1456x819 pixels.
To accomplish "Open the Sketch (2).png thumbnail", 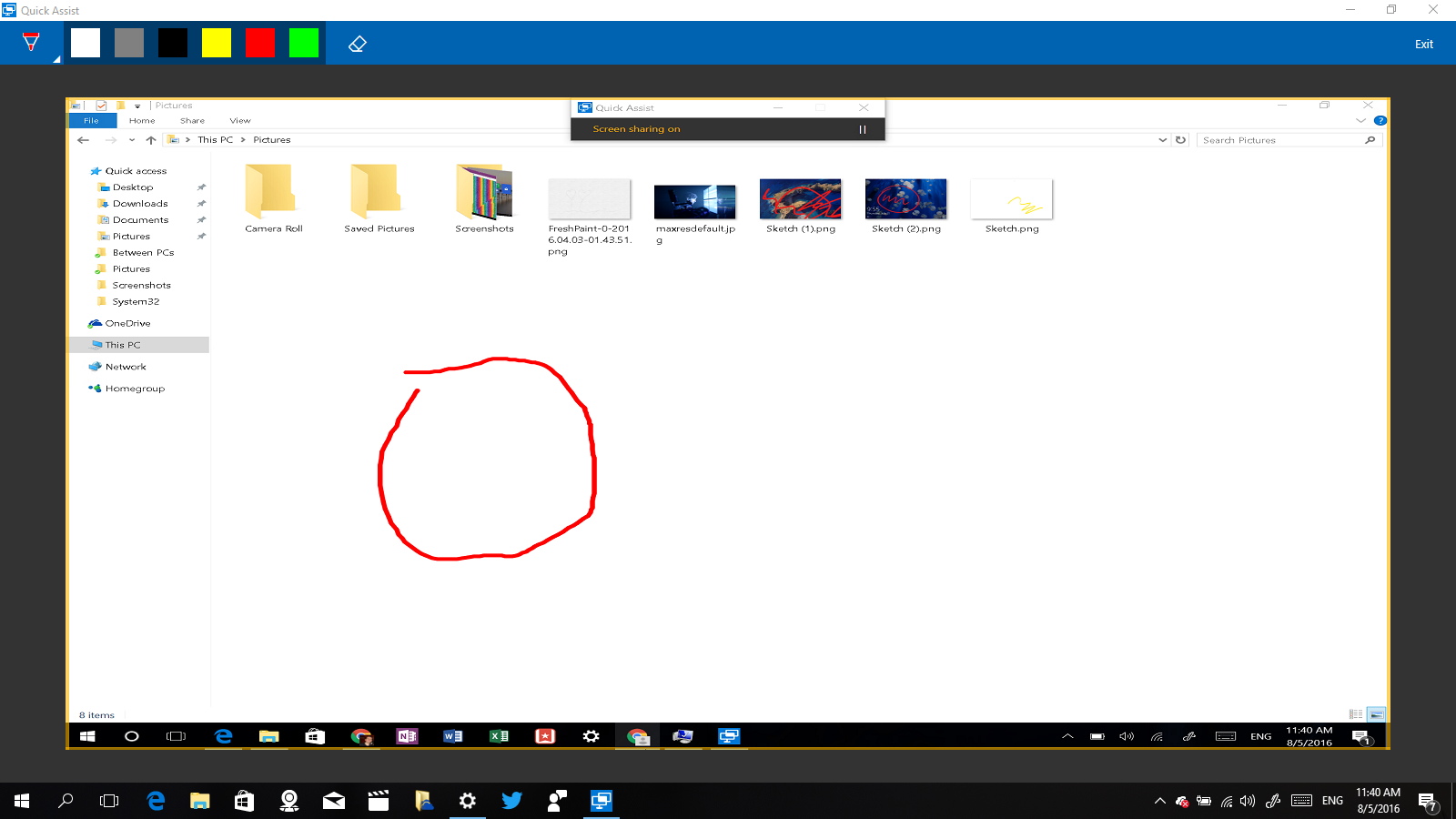I will 905,198.
